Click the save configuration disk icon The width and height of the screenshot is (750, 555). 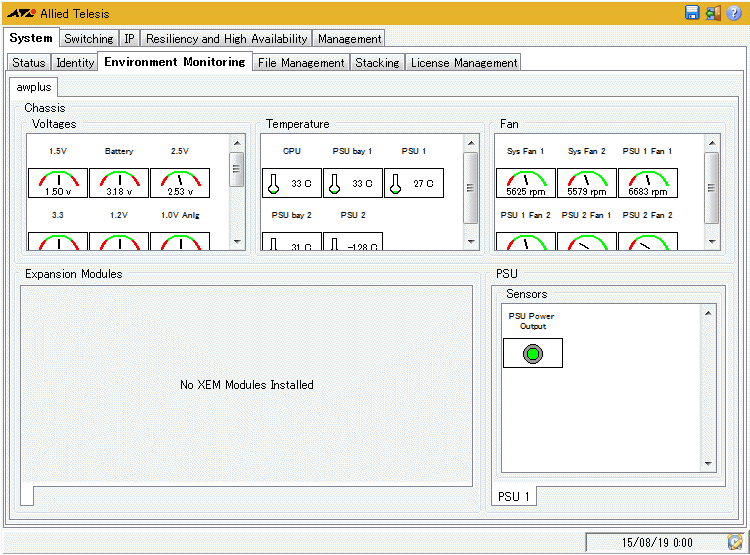pyautogui.click(x=692, y=13)
